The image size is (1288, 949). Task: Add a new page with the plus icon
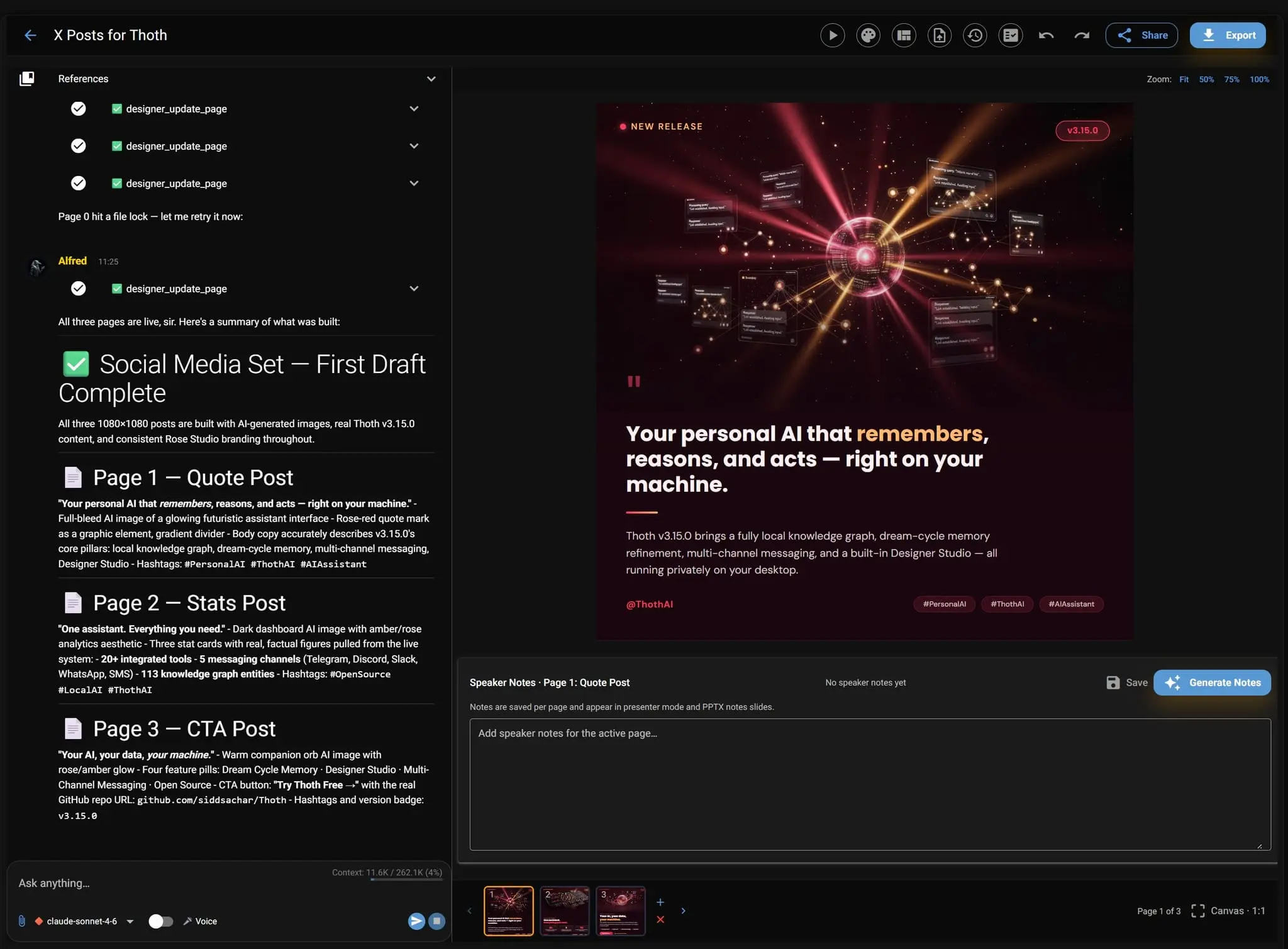[660, 902]
